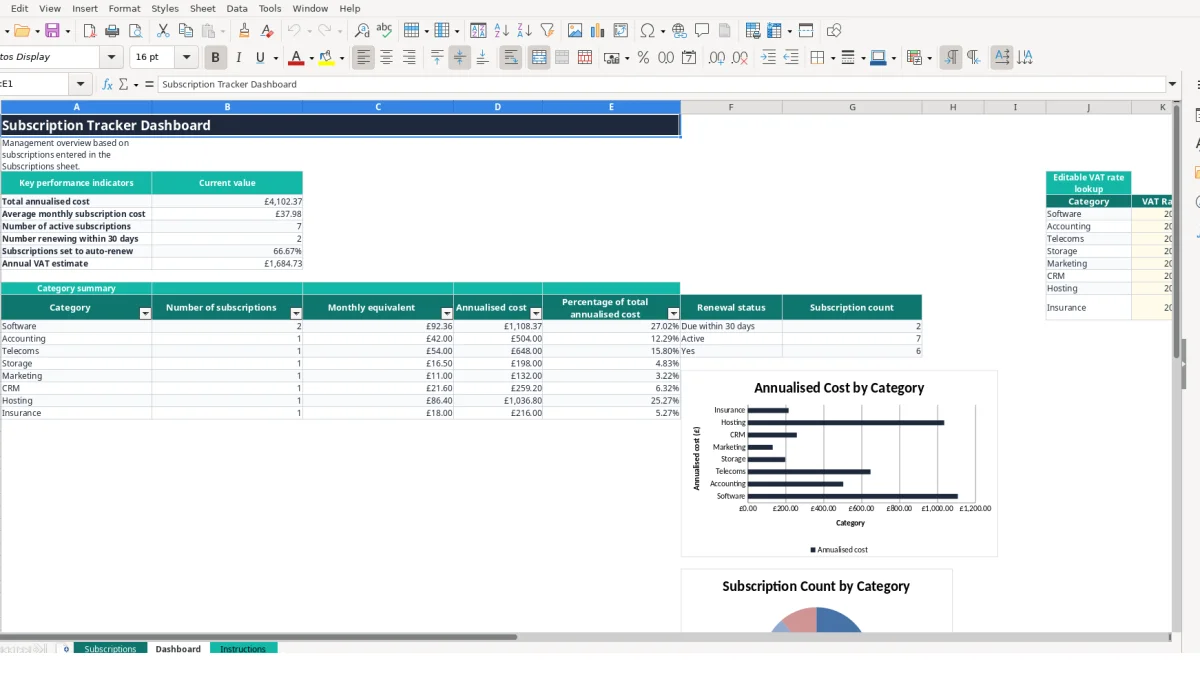
Task: Open the font name dropdown
Action: (x=111, y=58)
